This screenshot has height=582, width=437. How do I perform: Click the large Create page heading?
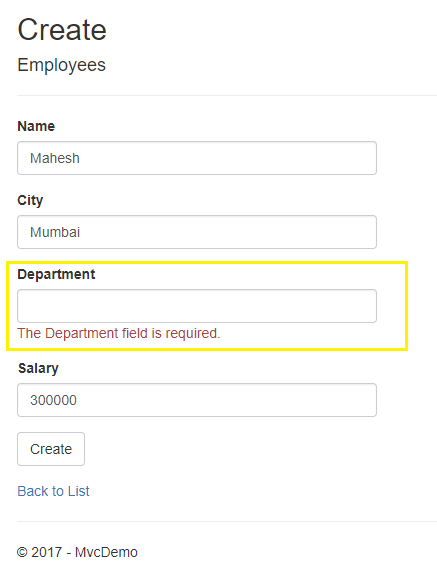click(62, 30)
